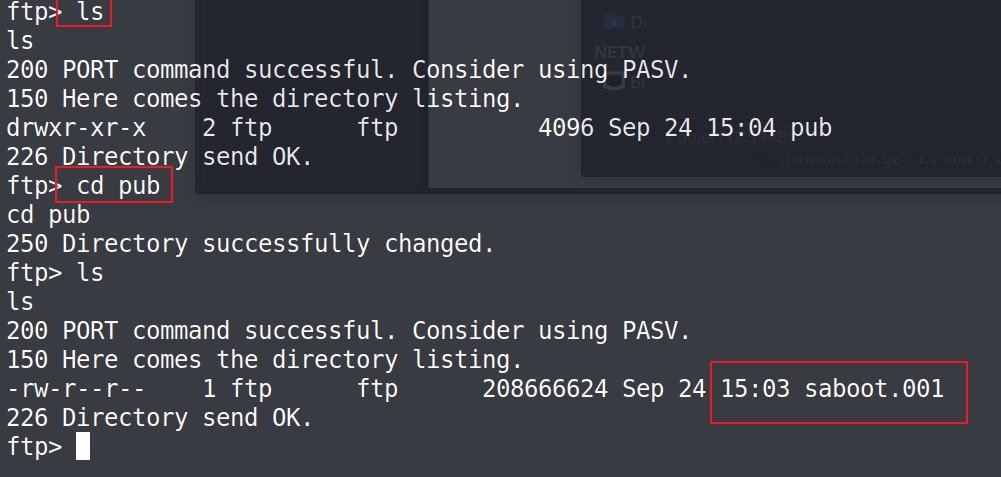1001x477 pixels.
Task: Click the '250 Directory successfully changed.' line
Action: (x=251, y=244)
